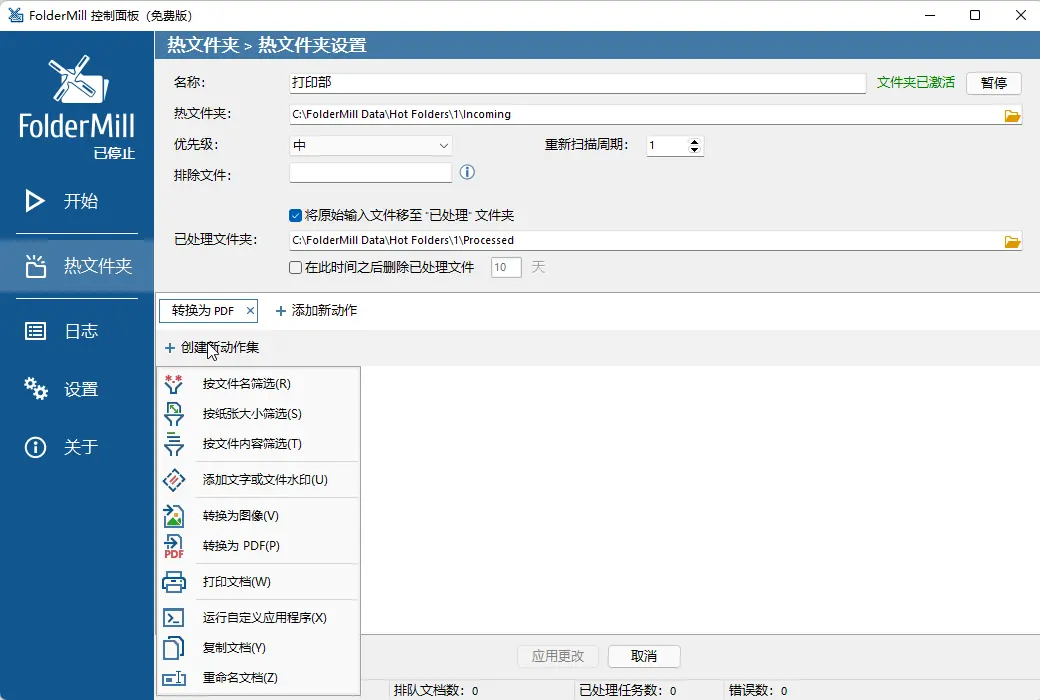Viewport: 1040px width, 700px height.
Task: Click the FolderMill title bar app icon
Action: coord(15,15)
